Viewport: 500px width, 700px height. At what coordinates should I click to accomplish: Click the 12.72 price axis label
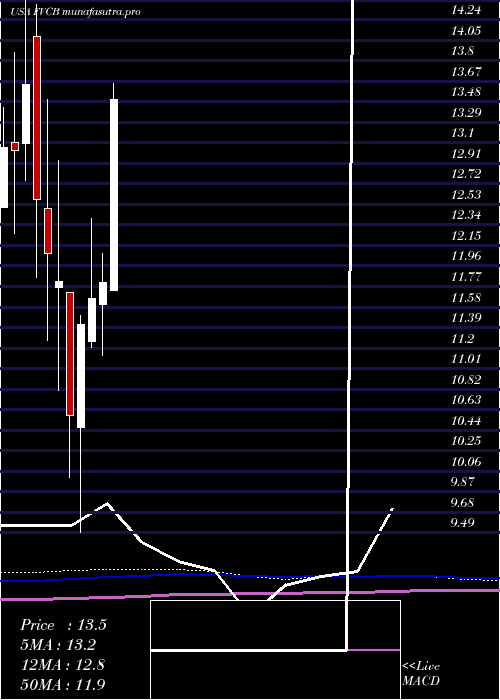(466, 174)
